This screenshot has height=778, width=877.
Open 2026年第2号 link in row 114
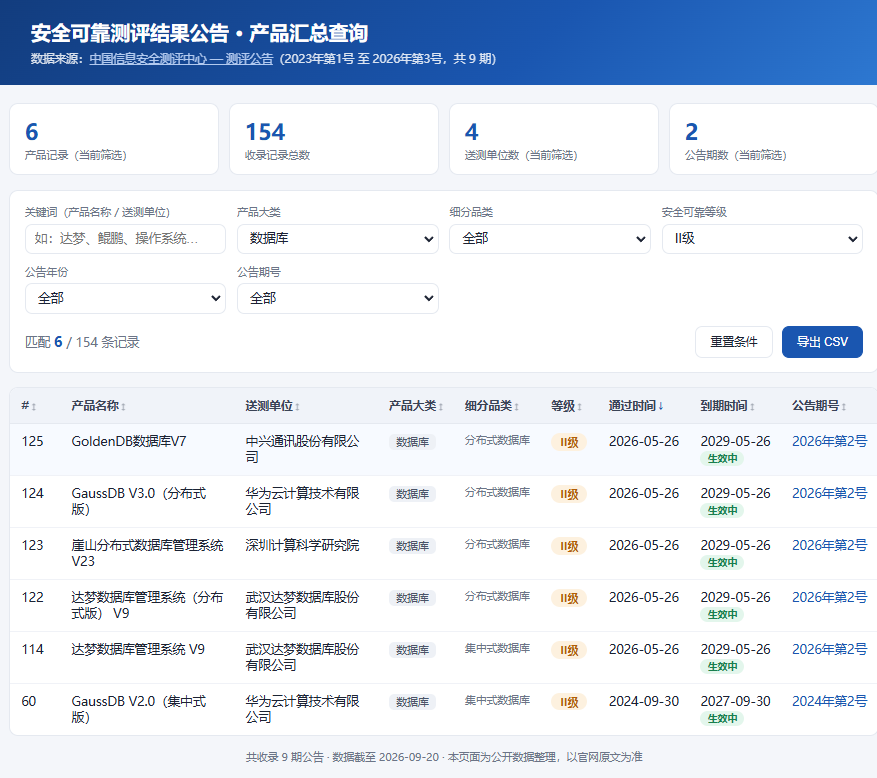[829, 649]
